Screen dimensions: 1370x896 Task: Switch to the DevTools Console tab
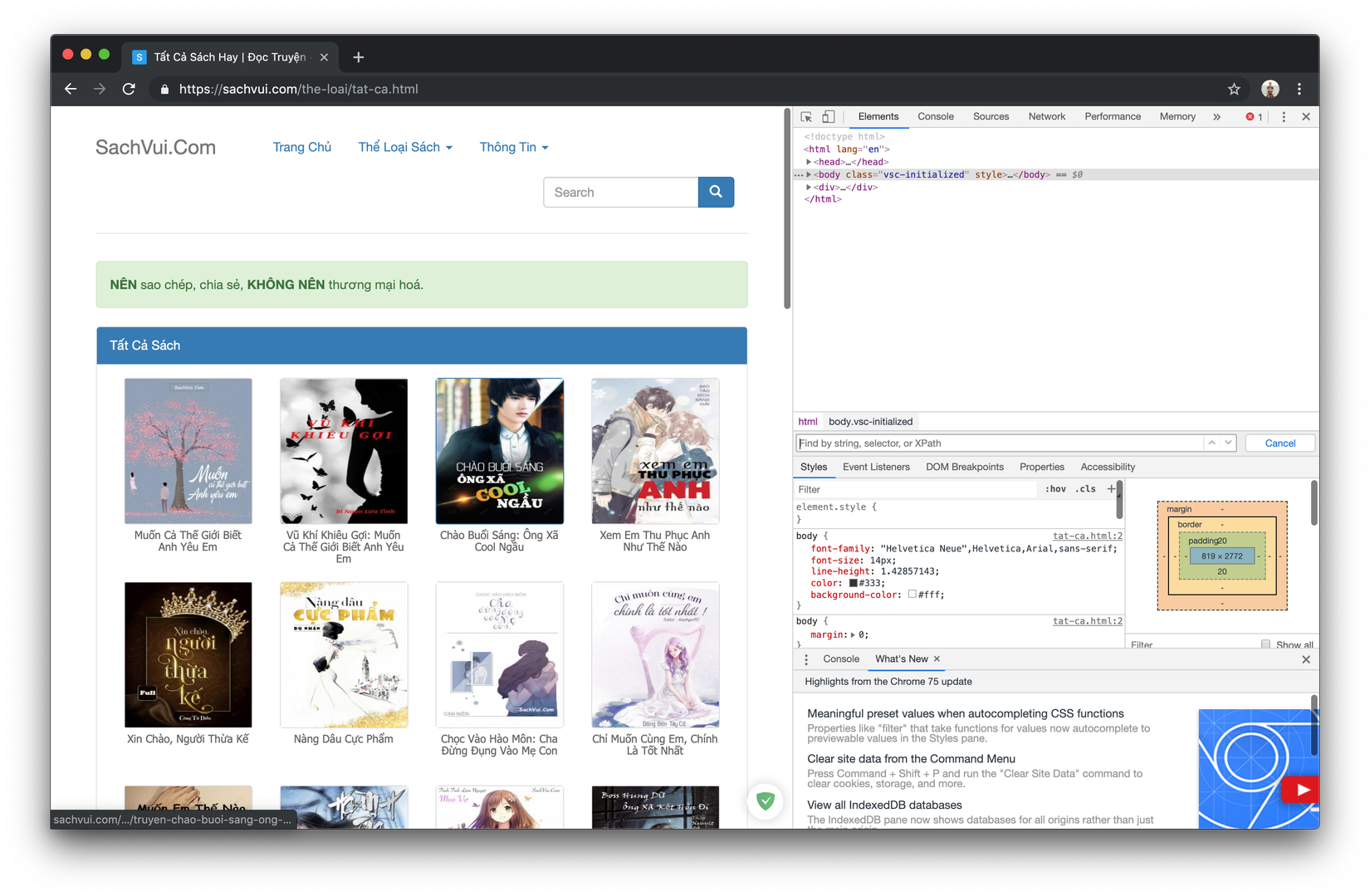point(936,117)
